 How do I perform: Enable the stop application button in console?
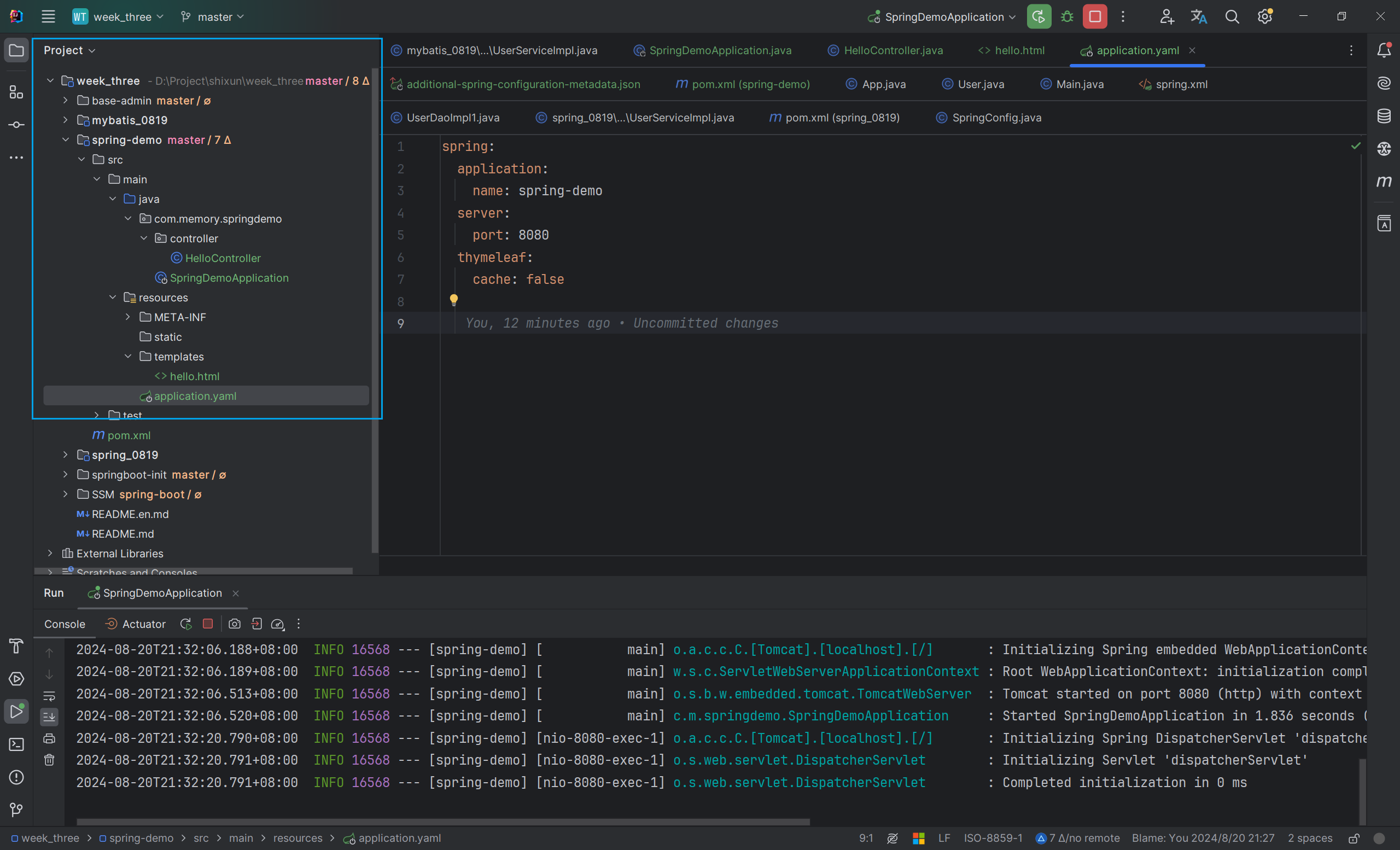207,624
